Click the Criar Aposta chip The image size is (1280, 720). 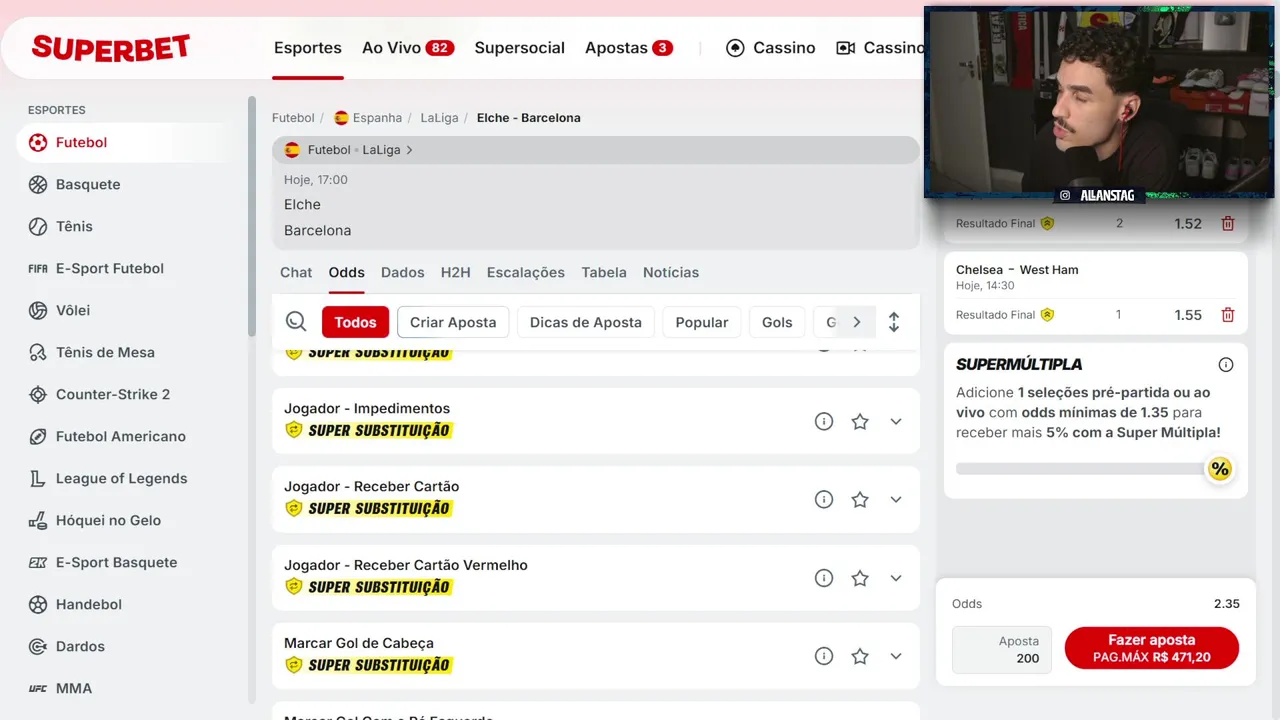[453, 322]
